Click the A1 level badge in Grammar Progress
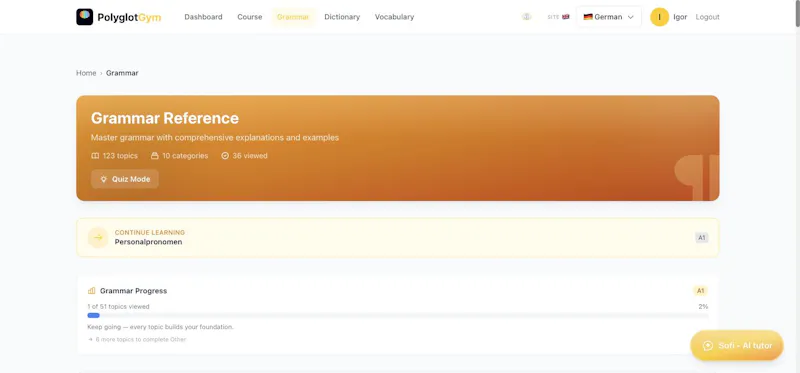800x373 pixels. [701, 291]
